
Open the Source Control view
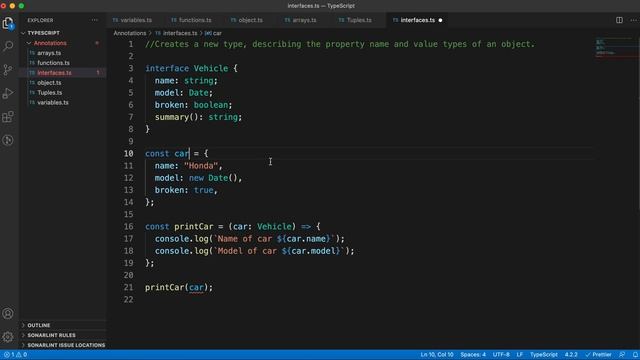[x=8, y=70]
